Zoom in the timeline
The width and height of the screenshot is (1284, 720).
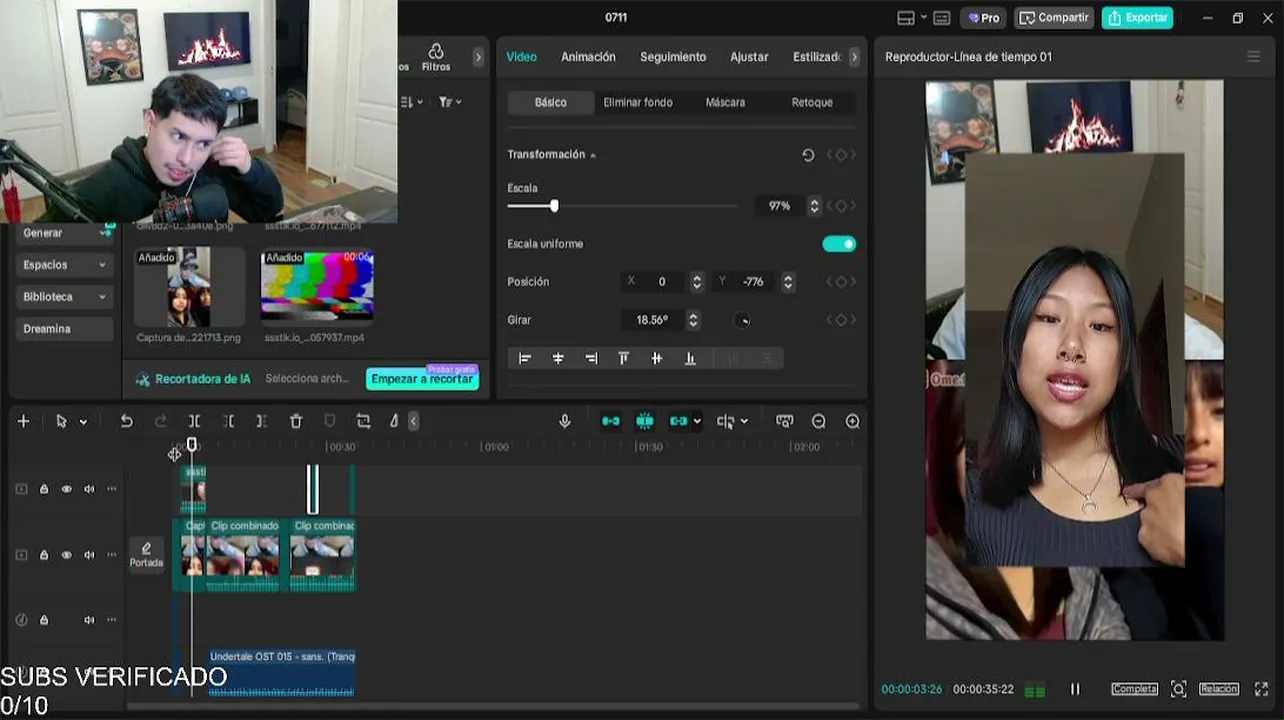coord(853,422)
